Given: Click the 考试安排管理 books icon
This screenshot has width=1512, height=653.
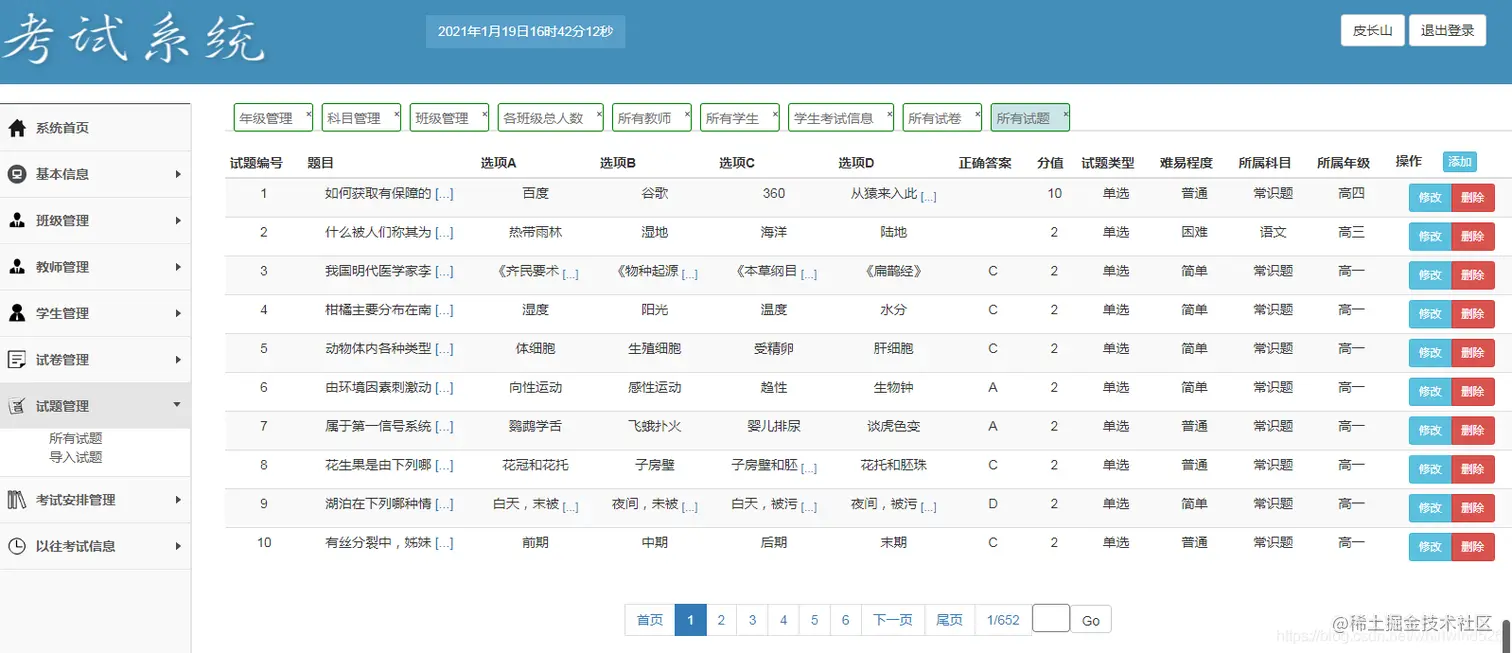Looking at the screenshot, I should (17, 500).
